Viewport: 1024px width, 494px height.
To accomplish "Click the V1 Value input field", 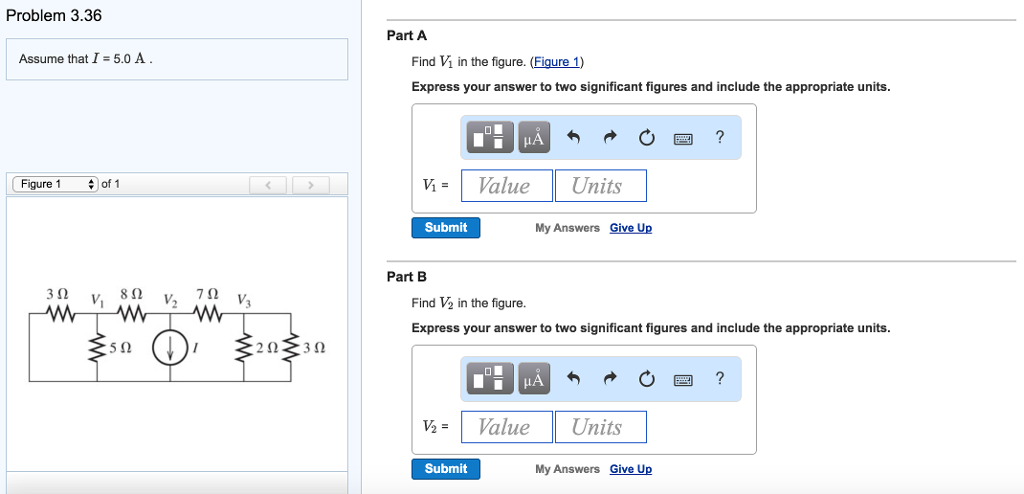I will pos(507,186).
